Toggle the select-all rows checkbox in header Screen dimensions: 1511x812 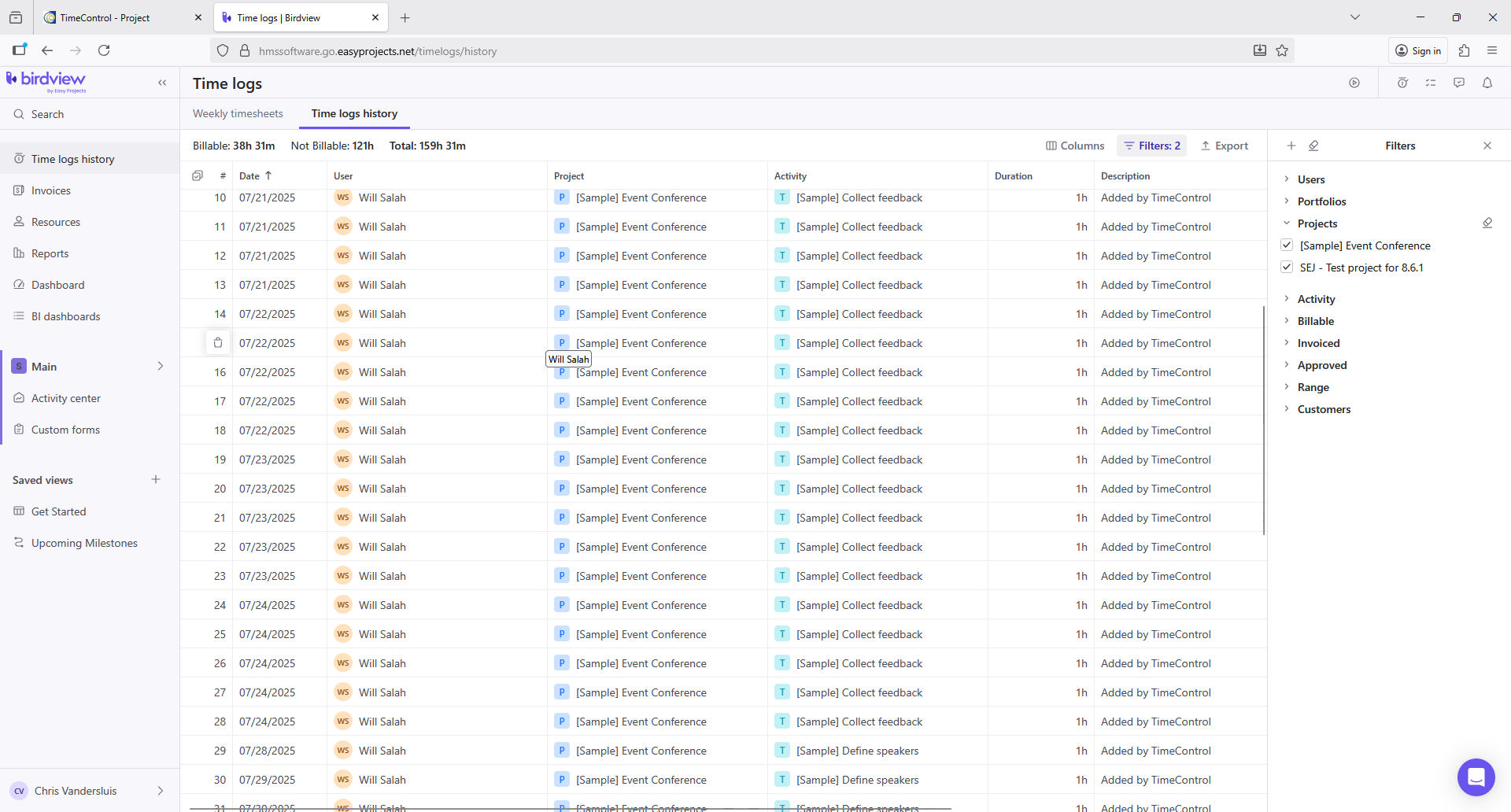[198, 176]
